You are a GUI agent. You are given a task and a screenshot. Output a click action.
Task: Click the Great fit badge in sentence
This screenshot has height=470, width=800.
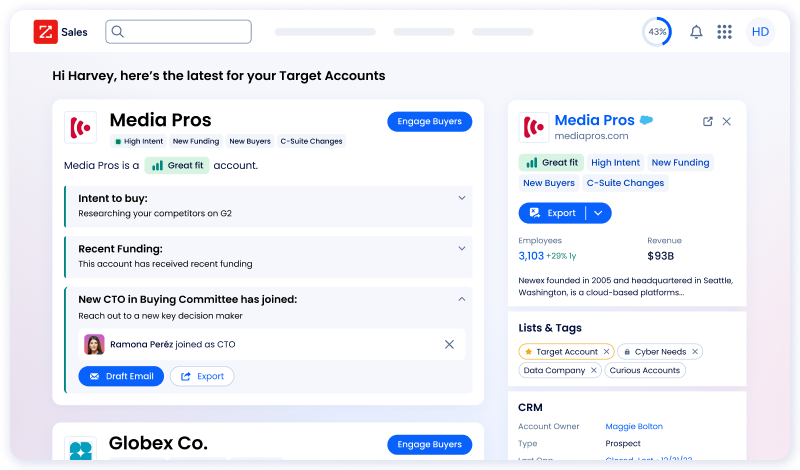pos(177,165)
